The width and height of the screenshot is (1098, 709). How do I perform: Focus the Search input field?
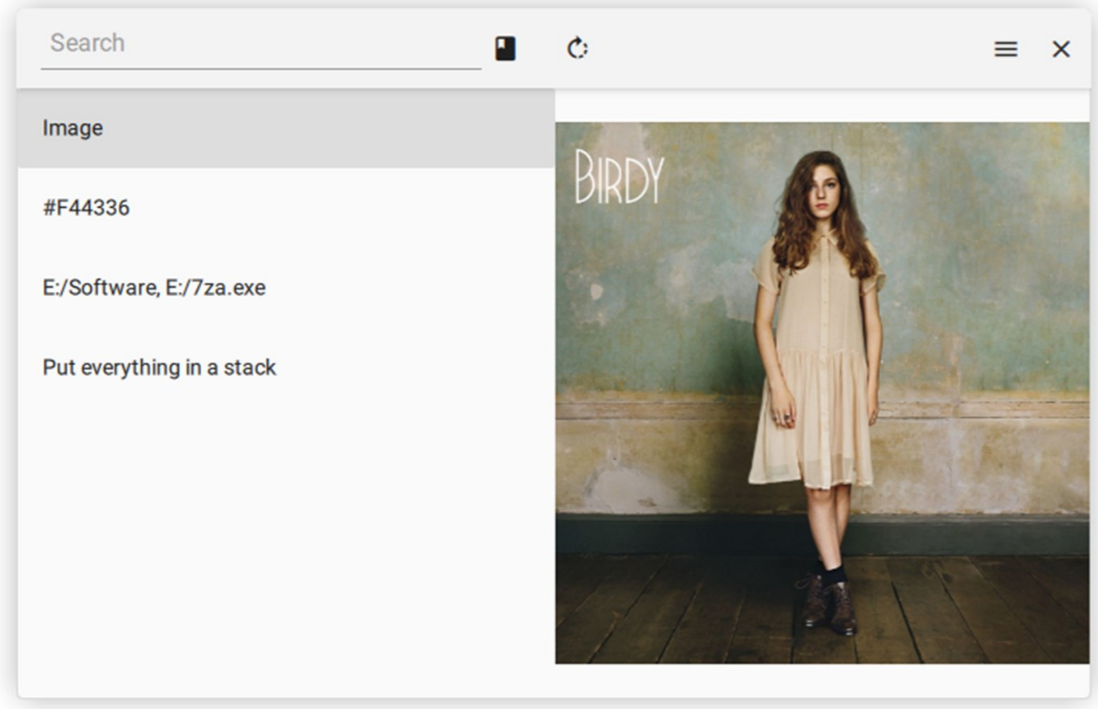click(260, 44)
